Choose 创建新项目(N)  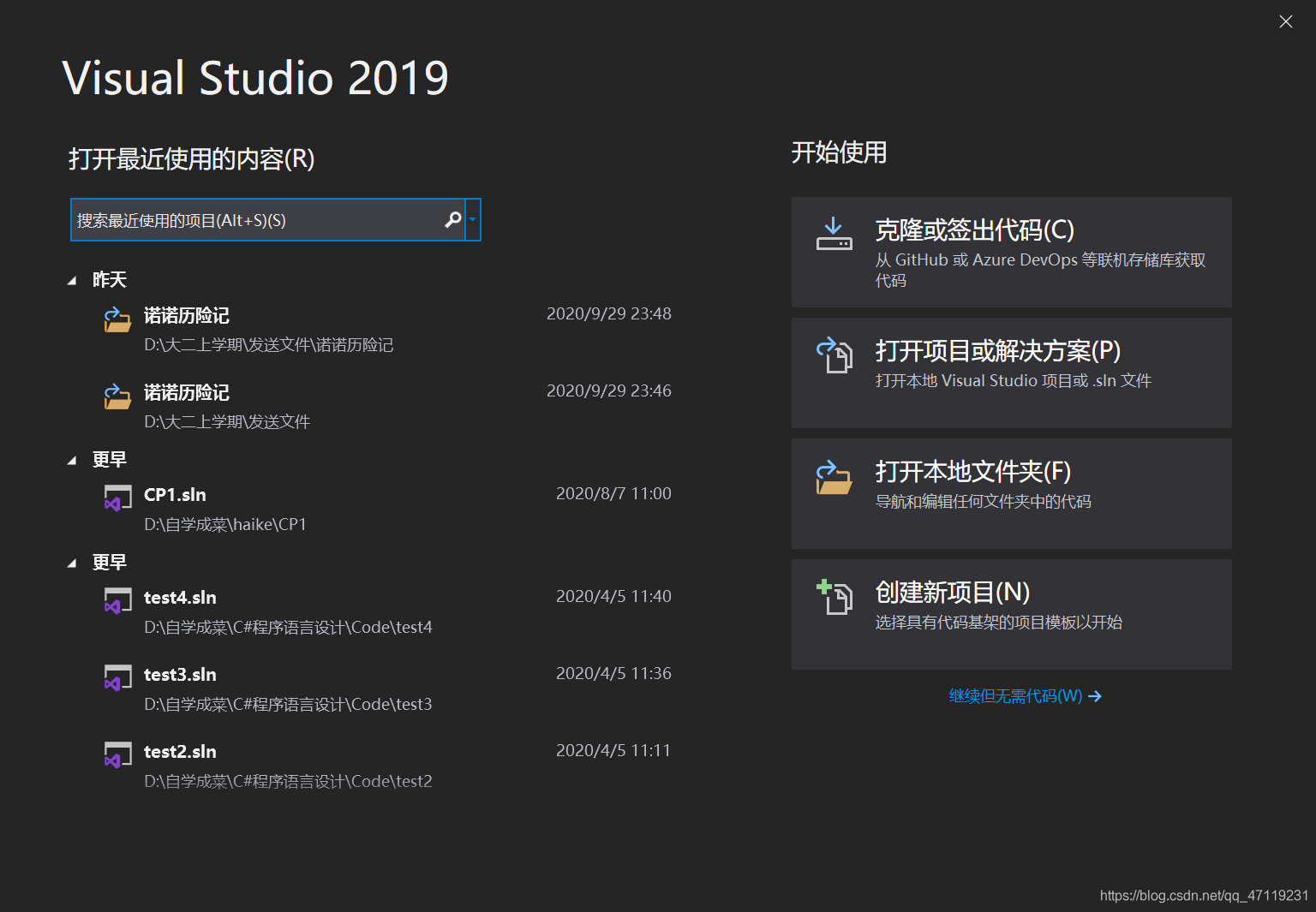tap(1012, 614)
